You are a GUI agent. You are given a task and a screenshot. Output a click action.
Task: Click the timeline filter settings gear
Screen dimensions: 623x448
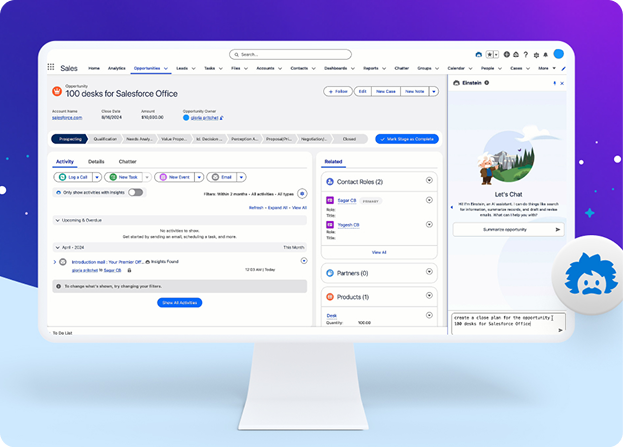[x=302, y=194]
